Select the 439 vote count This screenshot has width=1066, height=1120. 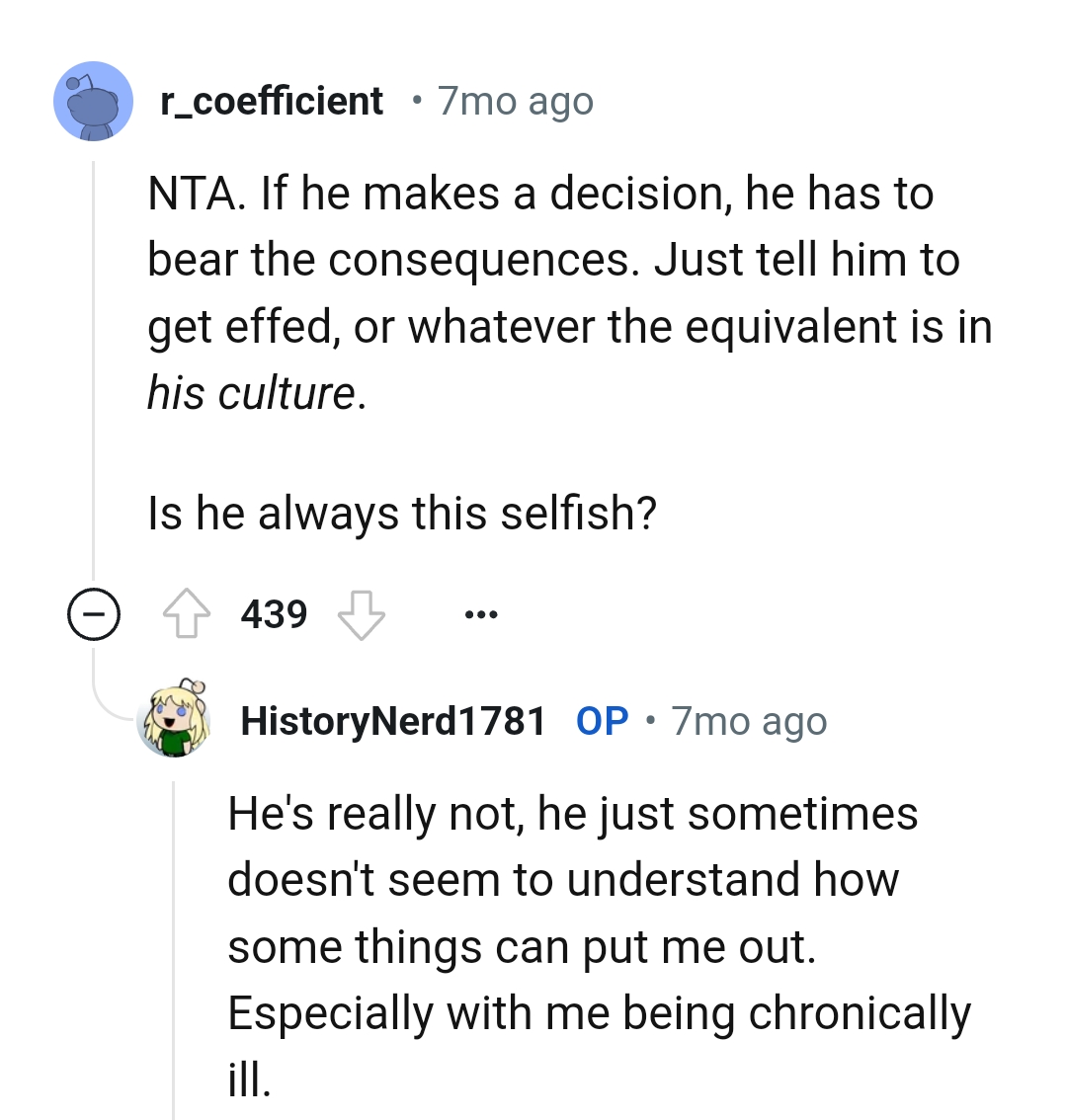click(x=274, y=612)
